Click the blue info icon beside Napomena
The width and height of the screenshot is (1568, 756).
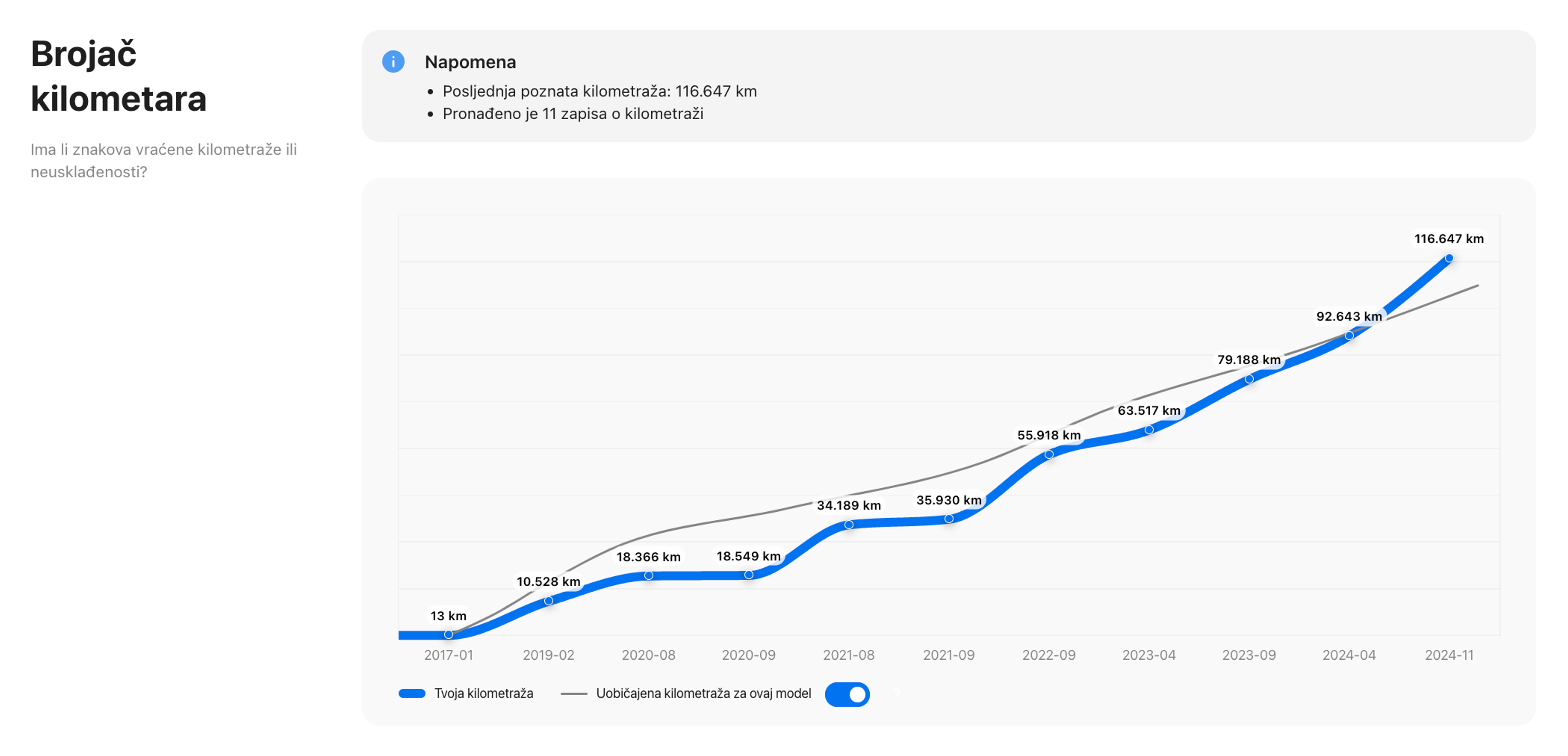click(x=392, y=62)
